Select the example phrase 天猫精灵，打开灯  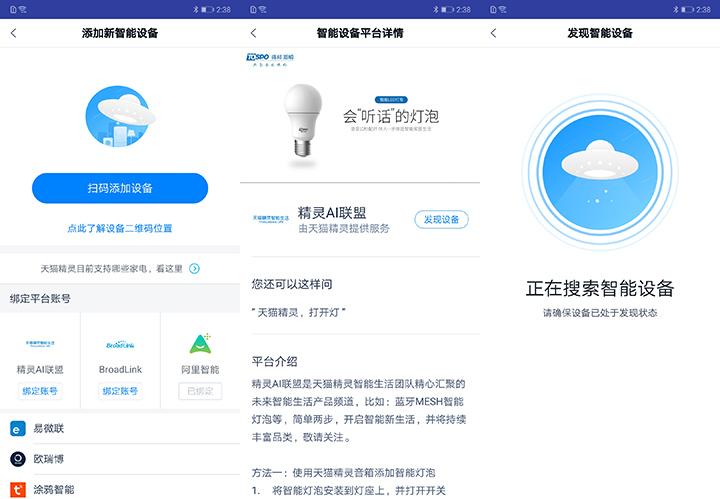(x=298, y=312)
